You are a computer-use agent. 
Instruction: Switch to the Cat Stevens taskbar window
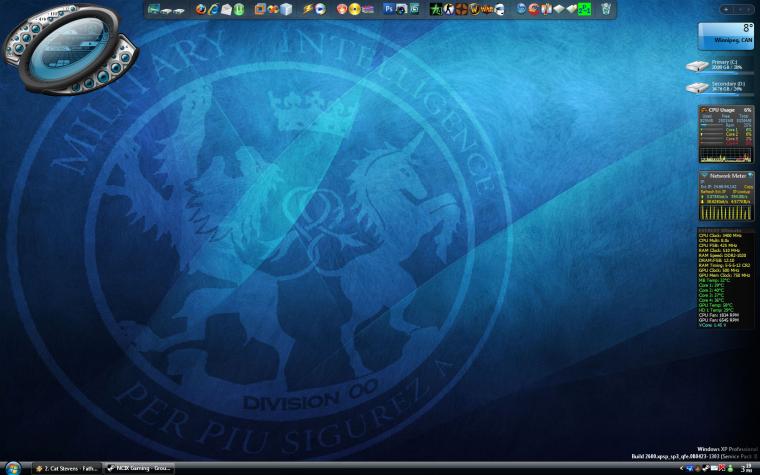pos(67,469)
